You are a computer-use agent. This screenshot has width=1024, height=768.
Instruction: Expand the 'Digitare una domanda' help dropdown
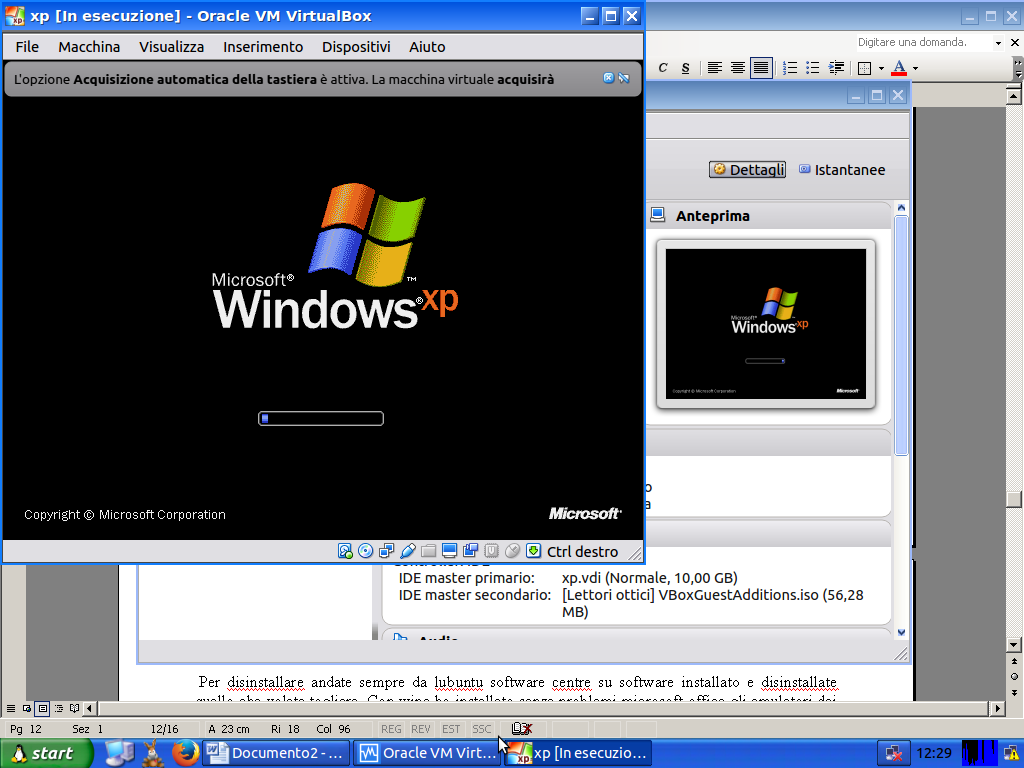coord(998,43)
